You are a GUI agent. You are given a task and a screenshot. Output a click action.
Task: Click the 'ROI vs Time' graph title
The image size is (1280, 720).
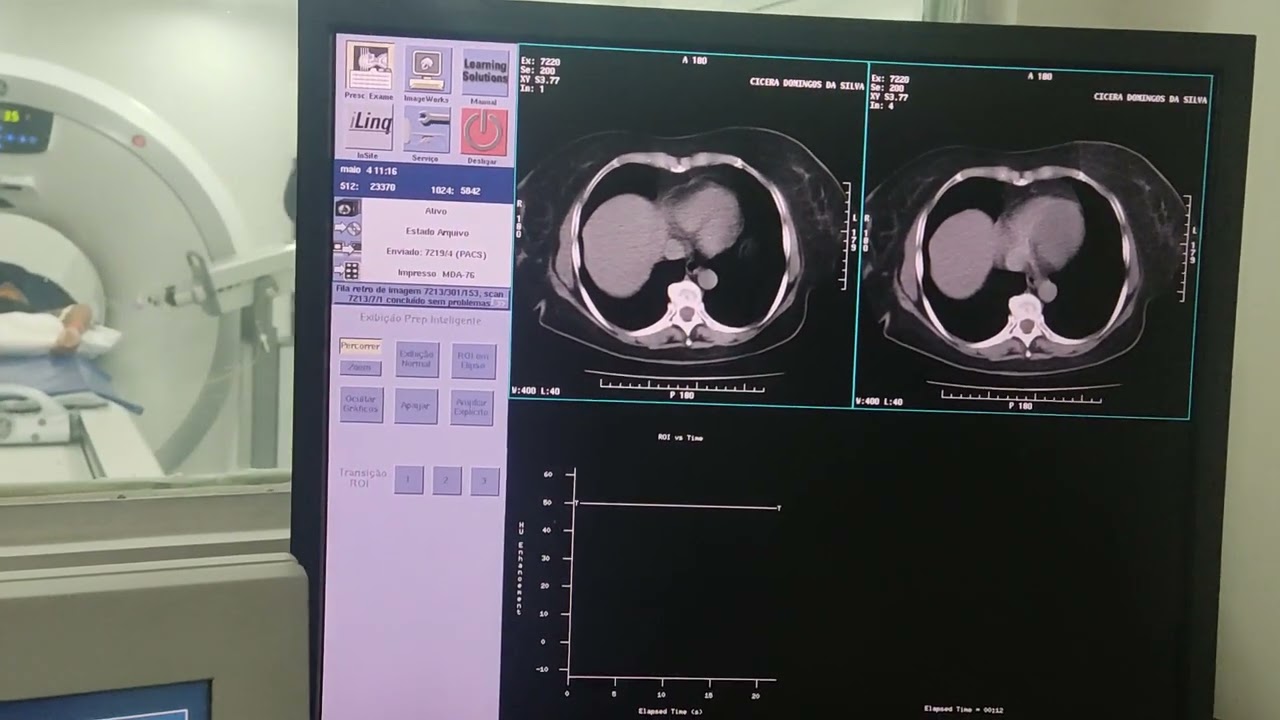[680, 437]
